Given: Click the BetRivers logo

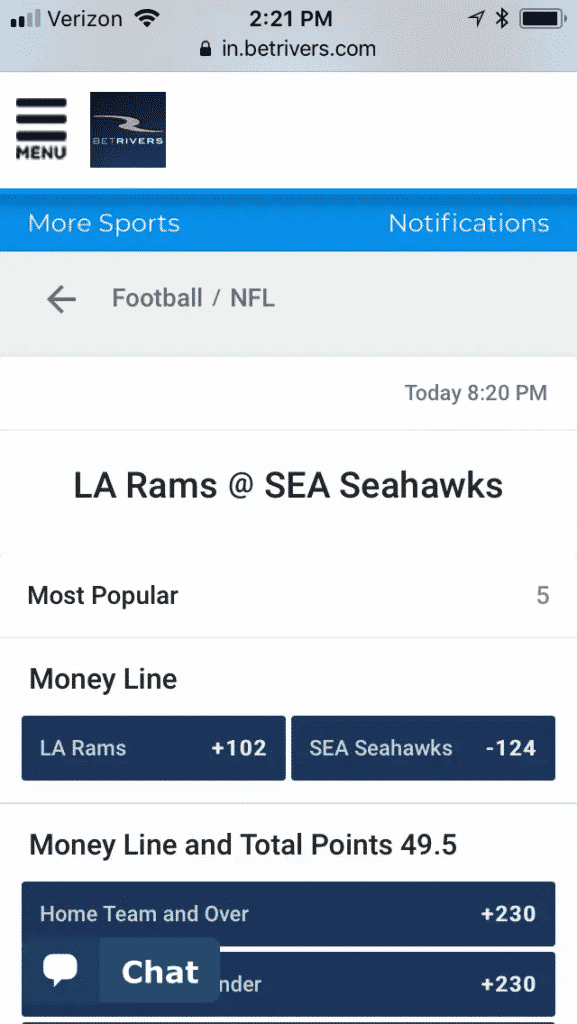Looking at the screenshot, I should pos(127,129).
